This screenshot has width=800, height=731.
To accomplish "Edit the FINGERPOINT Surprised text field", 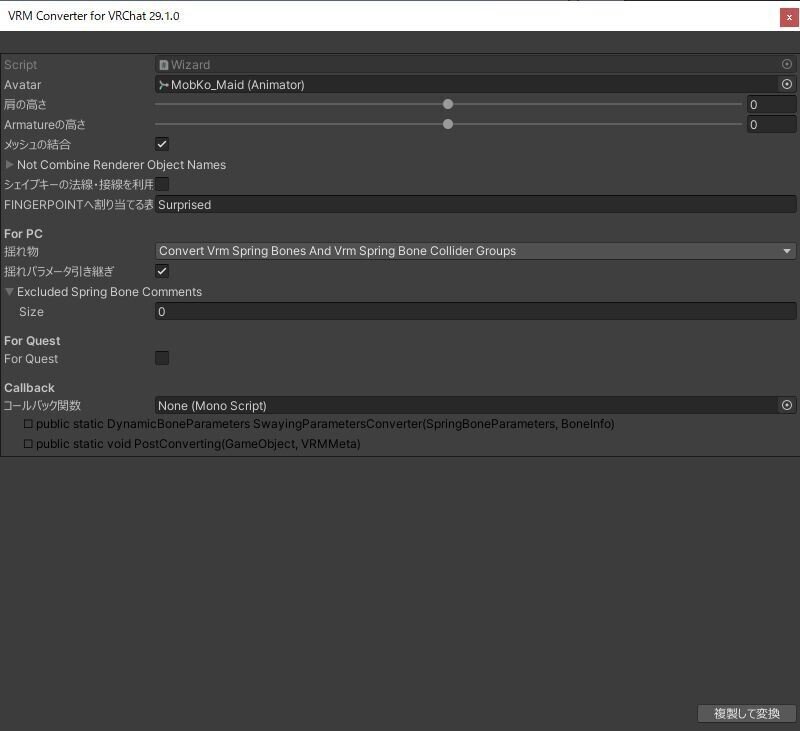I will point(476,205).
